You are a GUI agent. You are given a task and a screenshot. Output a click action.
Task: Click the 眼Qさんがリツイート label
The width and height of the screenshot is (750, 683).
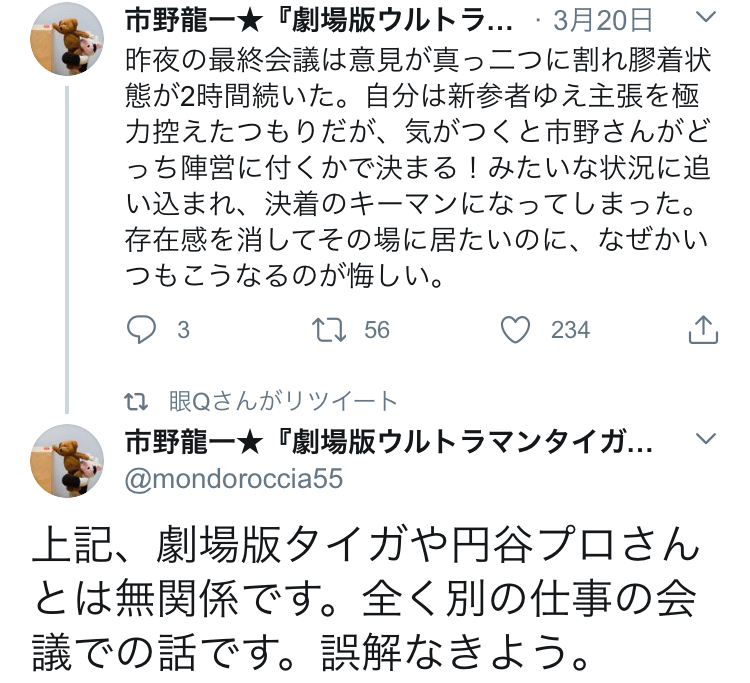[x=283, y=402]
